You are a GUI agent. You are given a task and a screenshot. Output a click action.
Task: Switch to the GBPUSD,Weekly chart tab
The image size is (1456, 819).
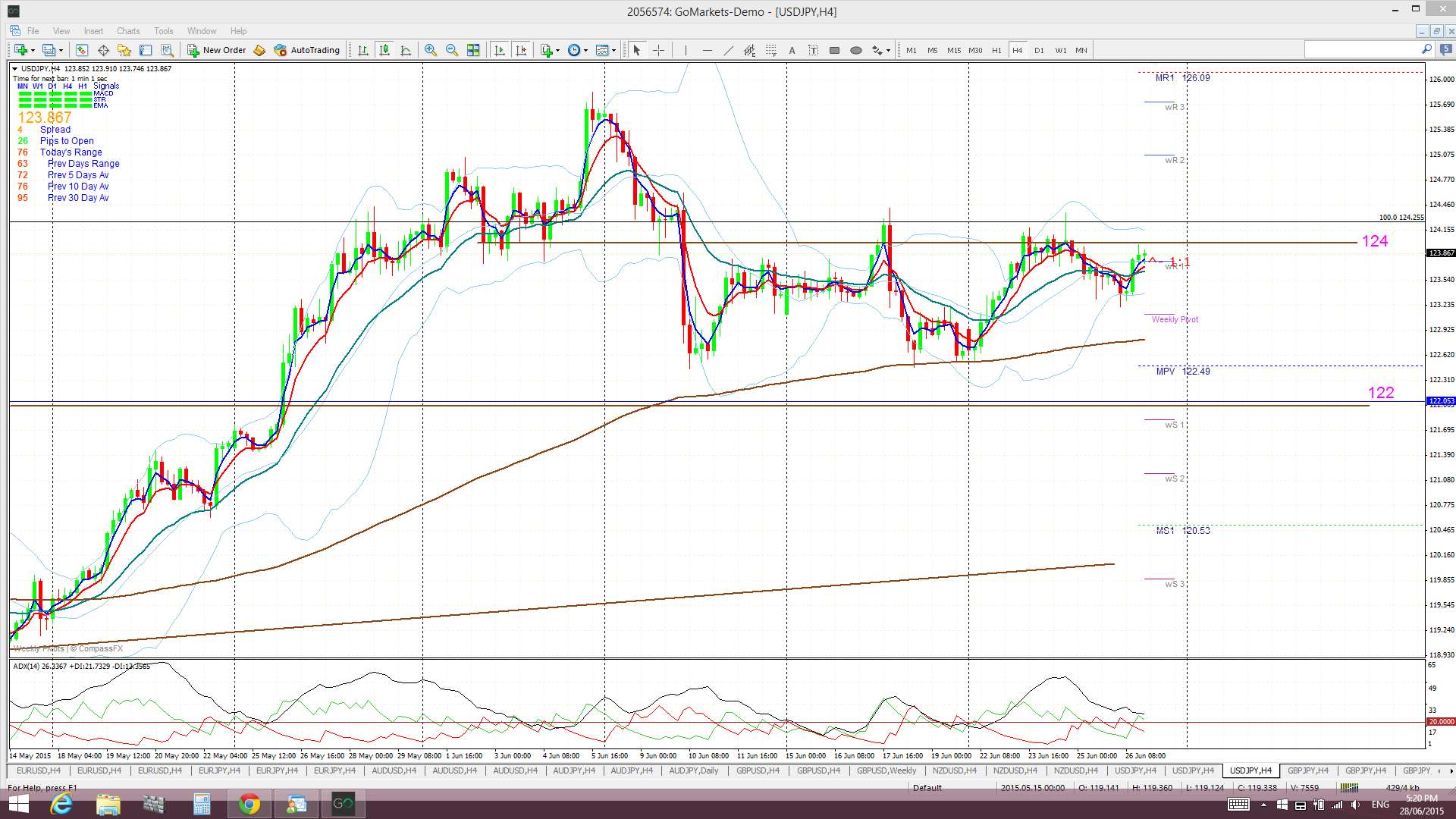click(886, 770)
